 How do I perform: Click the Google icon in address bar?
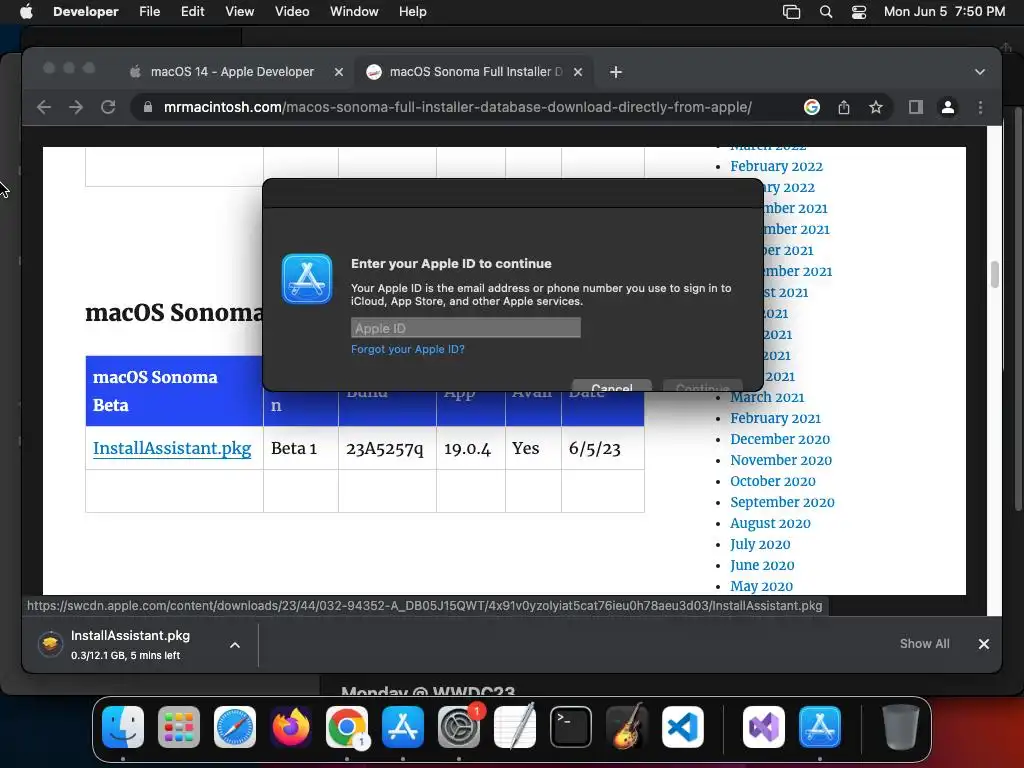pyautogui.click(x=812, y=107)
